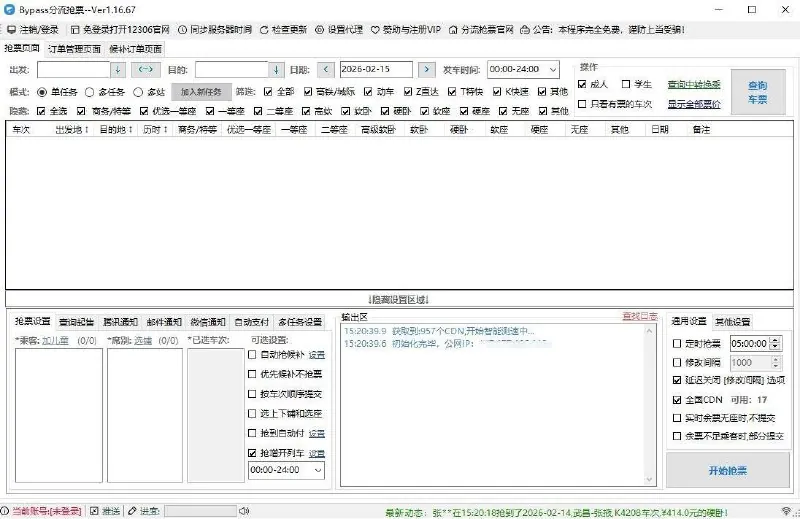The height and width of the screenshot is (519, 800).
Task: Enable the 学生 passenger checkbox
Action: (626, 84)
